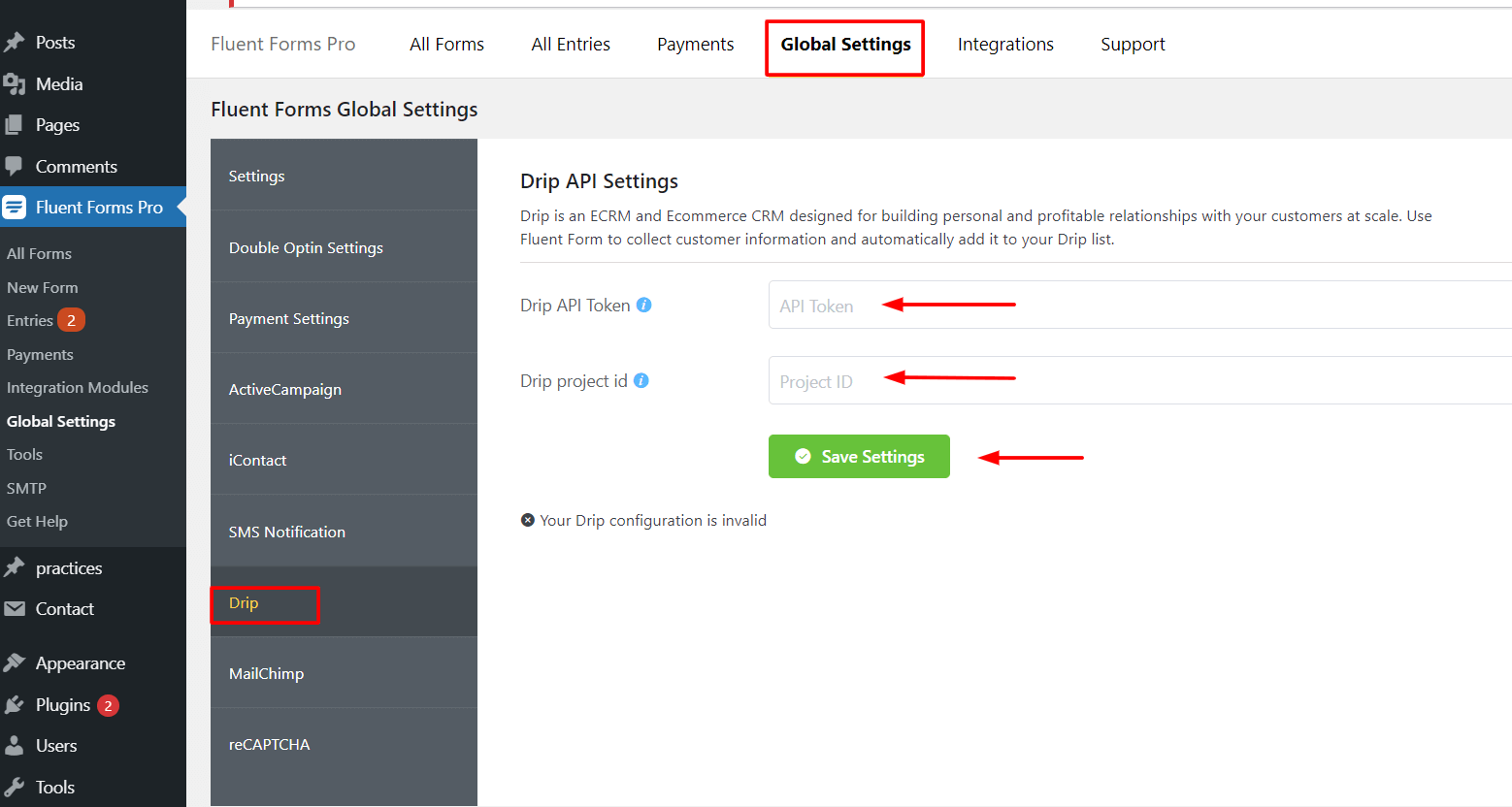Select iContact integration settings

[x=344, y=460]
